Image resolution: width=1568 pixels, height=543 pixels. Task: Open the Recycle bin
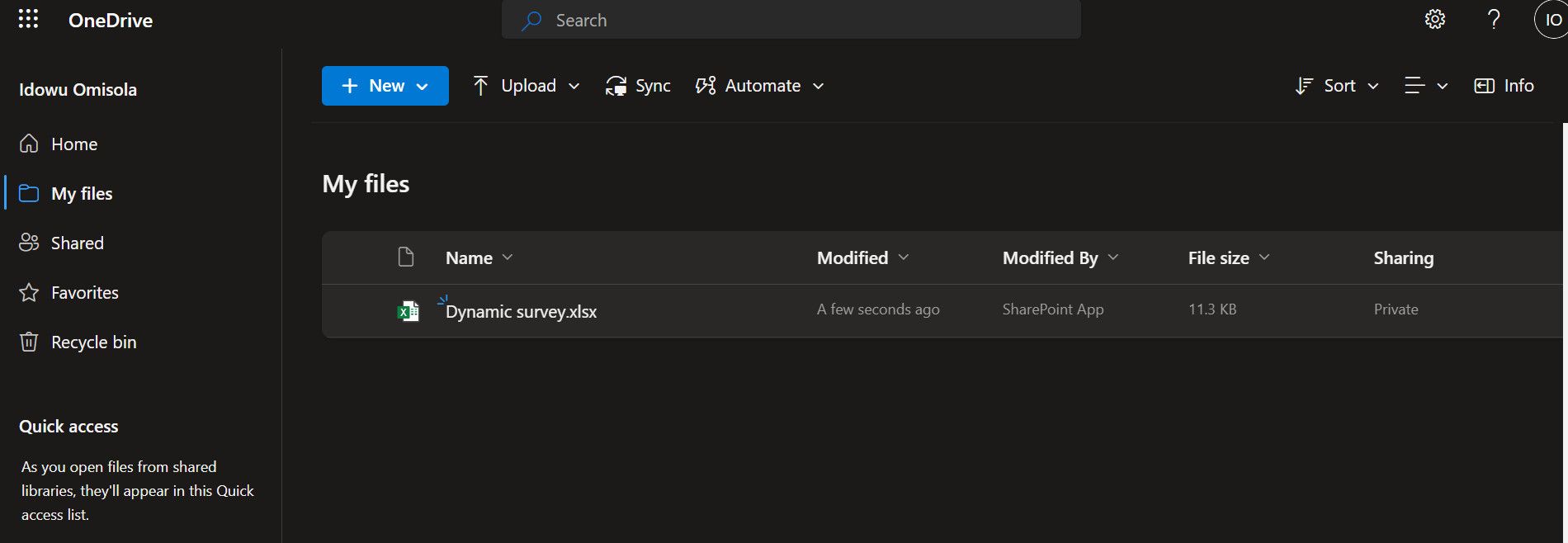point(93,342)
